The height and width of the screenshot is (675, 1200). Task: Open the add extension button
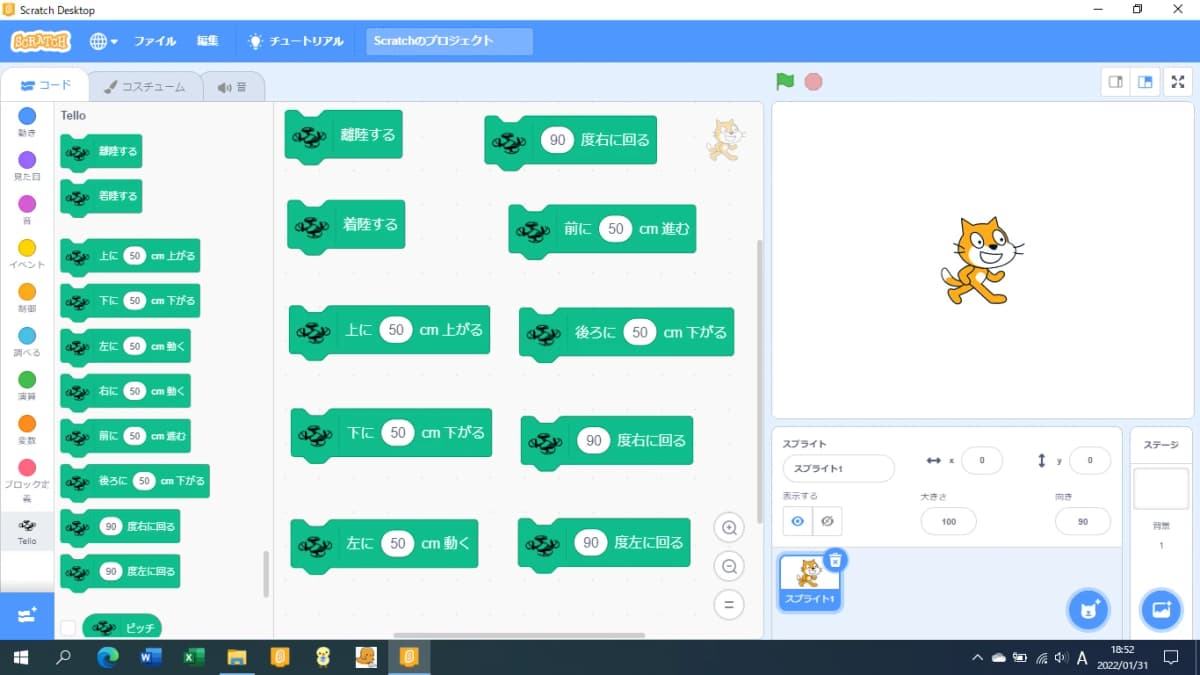(x=27, y=616)
